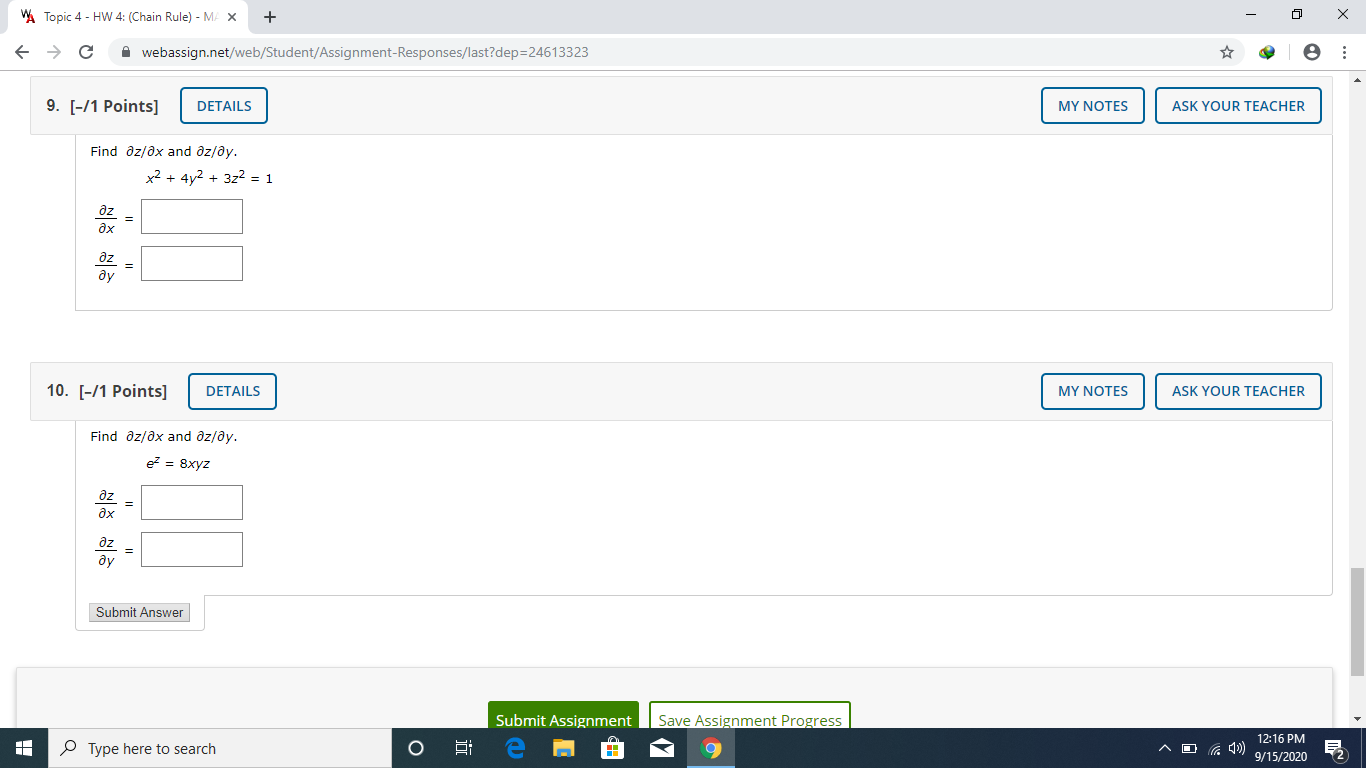Open Microsoft Store from the taskbar
This screenshot has width=1366, height=768.
click(613, 747)
